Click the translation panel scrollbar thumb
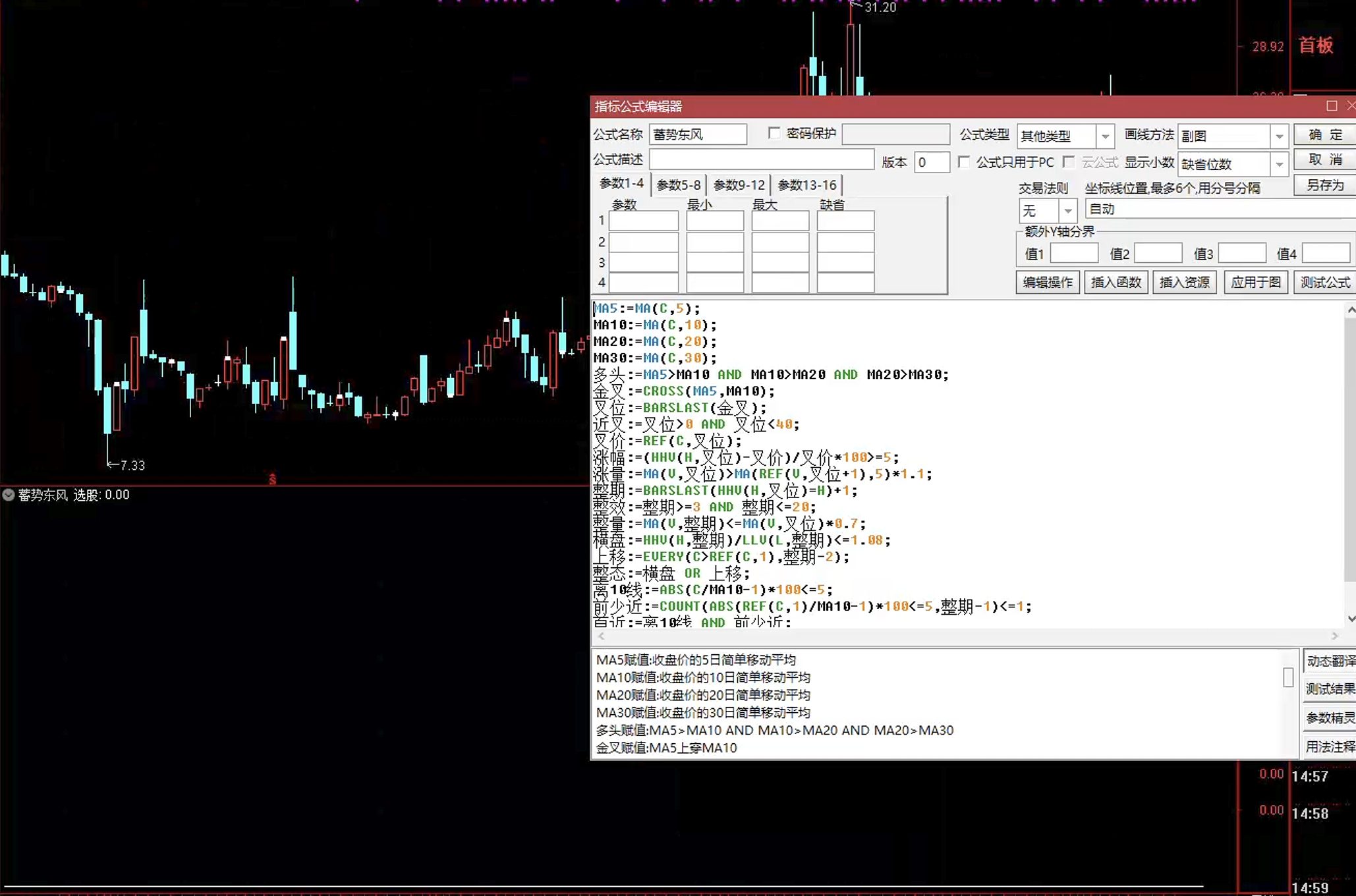 pos(1288,677)
